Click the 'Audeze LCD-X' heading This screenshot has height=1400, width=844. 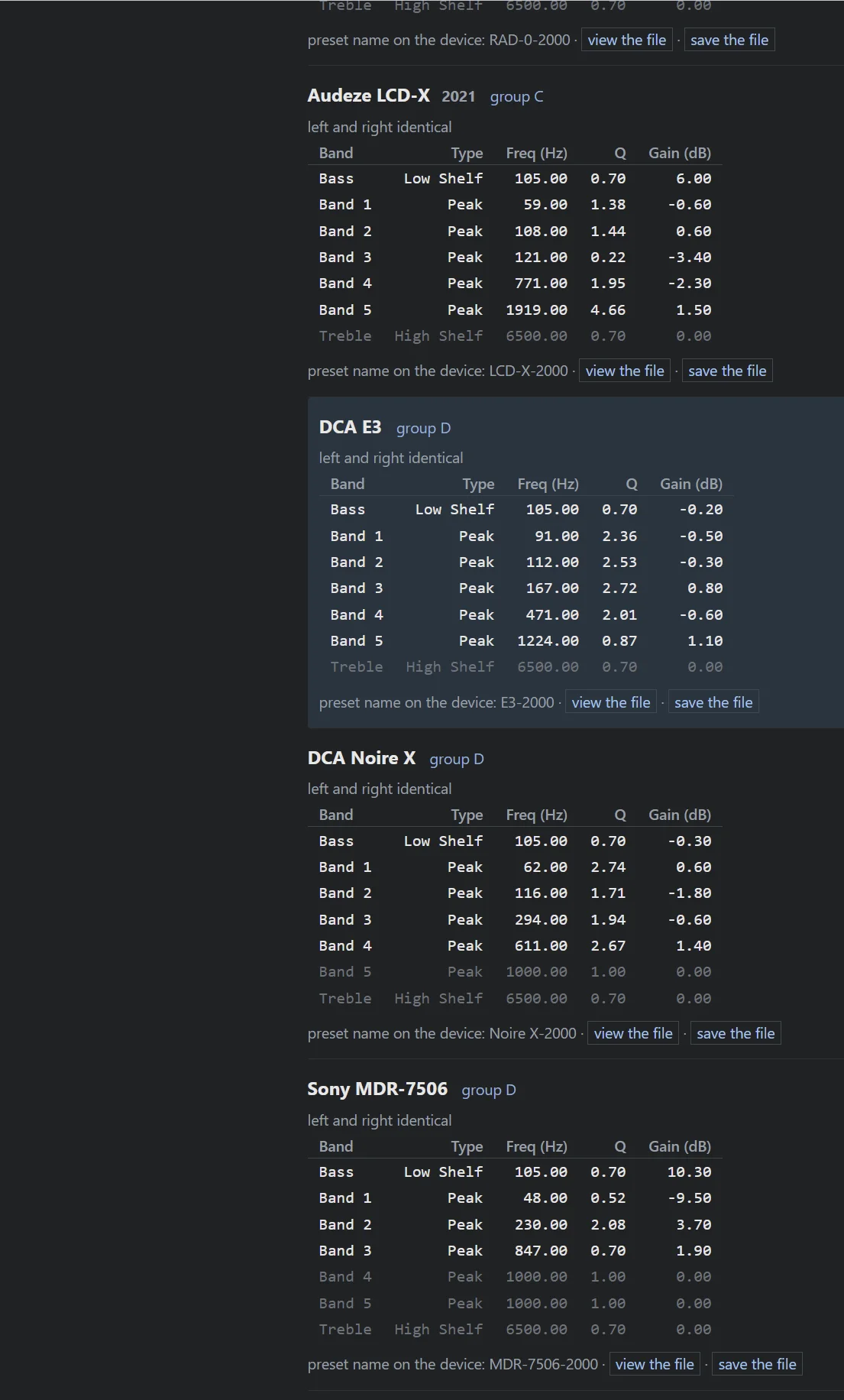tap(369, 96)
